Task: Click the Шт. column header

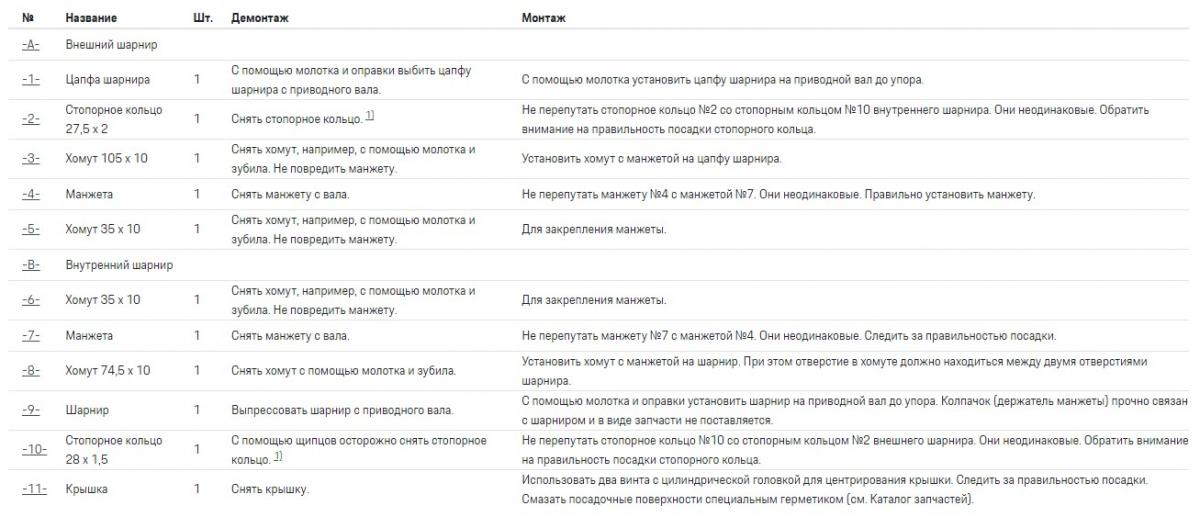Action: pos(201,18)
